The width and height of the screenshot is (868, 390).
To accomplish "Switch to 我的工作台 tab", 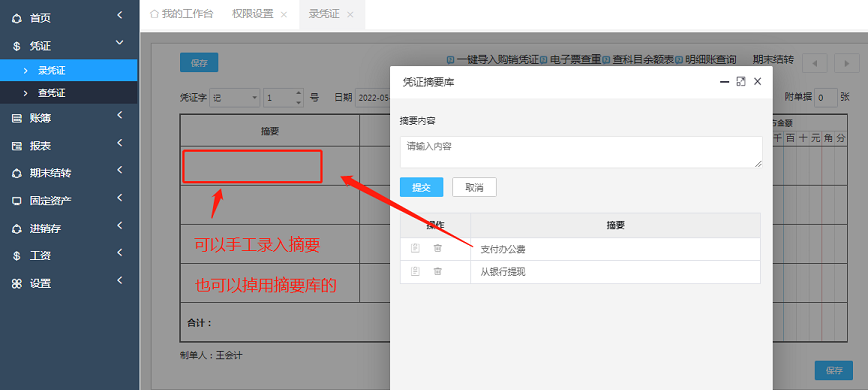I will tap(181, 14).
